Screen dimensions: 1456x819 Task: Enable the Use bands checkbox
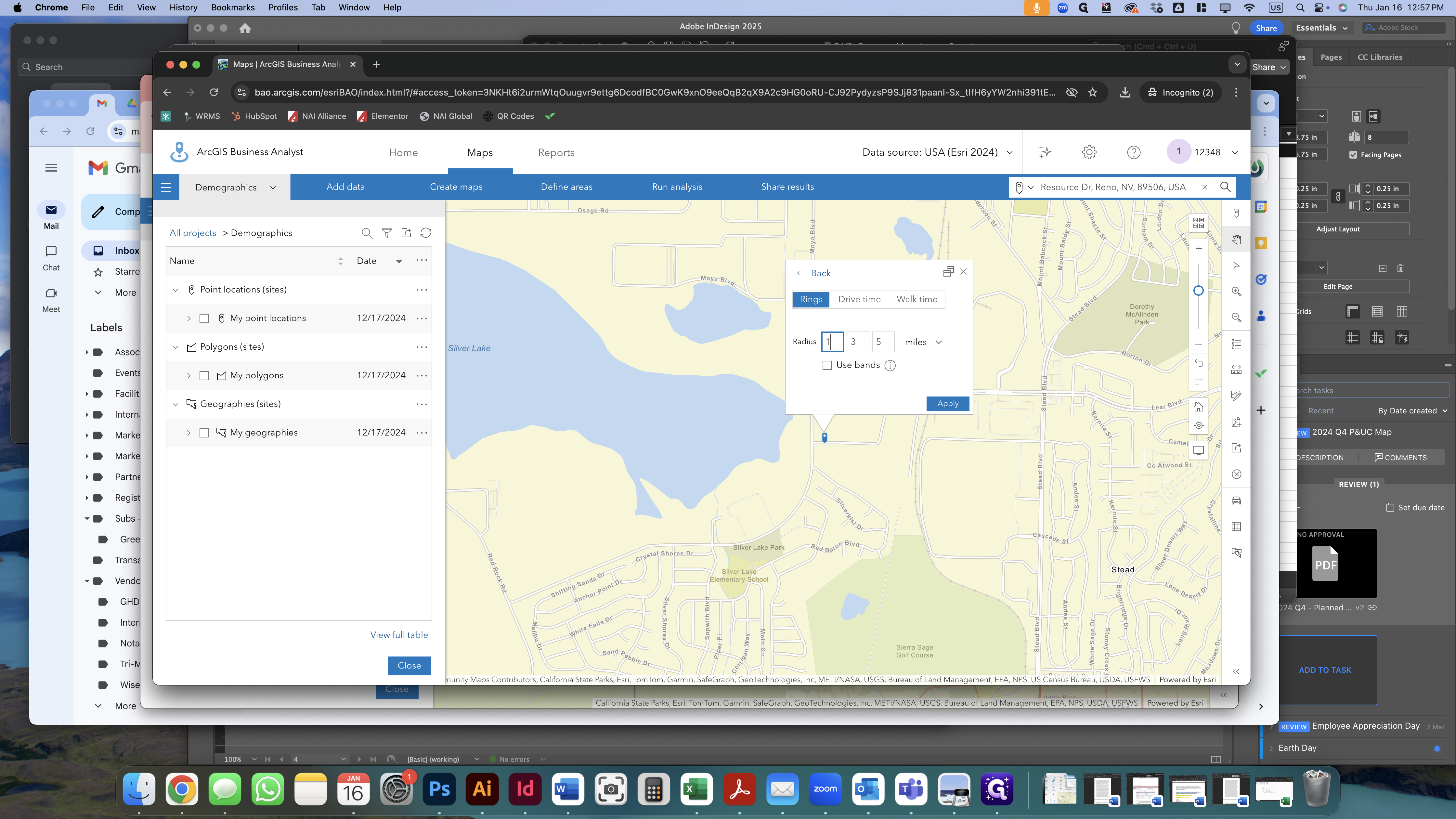click(827, 365)
